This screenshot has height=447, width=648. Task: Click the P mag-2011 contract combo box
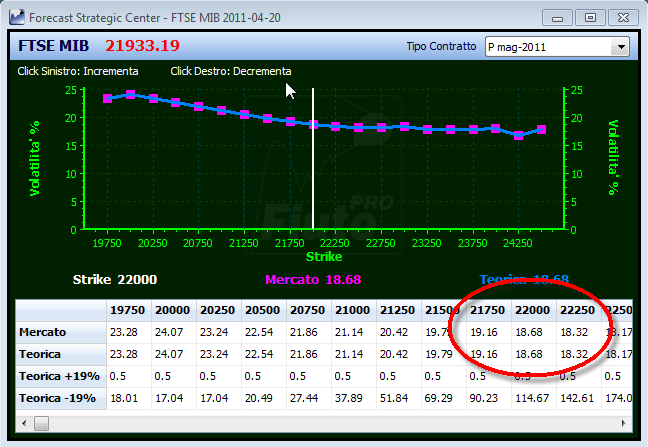tap(557, 47)
